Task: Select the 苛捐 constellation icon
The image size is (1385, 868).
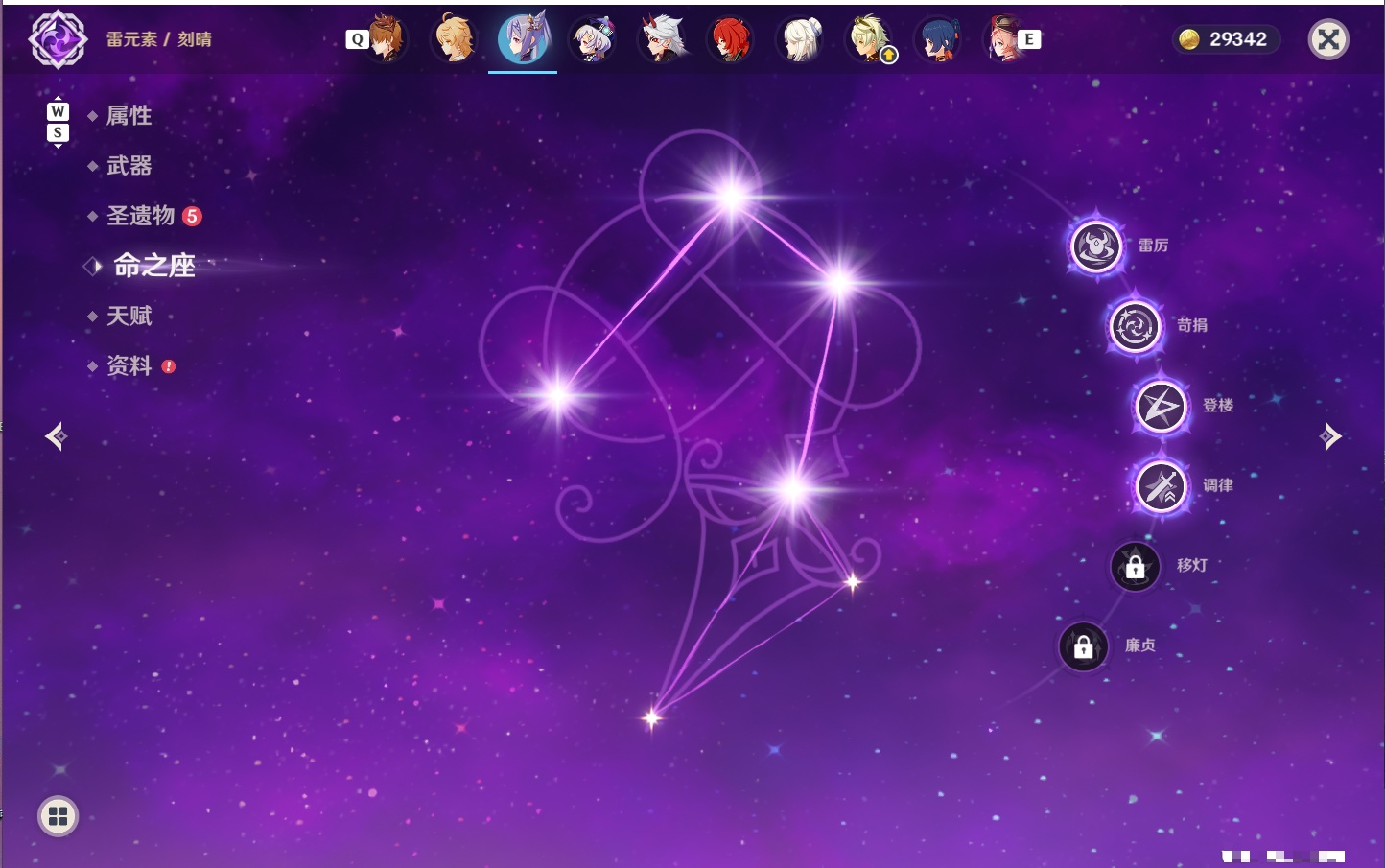Action: coord(1136,326)
